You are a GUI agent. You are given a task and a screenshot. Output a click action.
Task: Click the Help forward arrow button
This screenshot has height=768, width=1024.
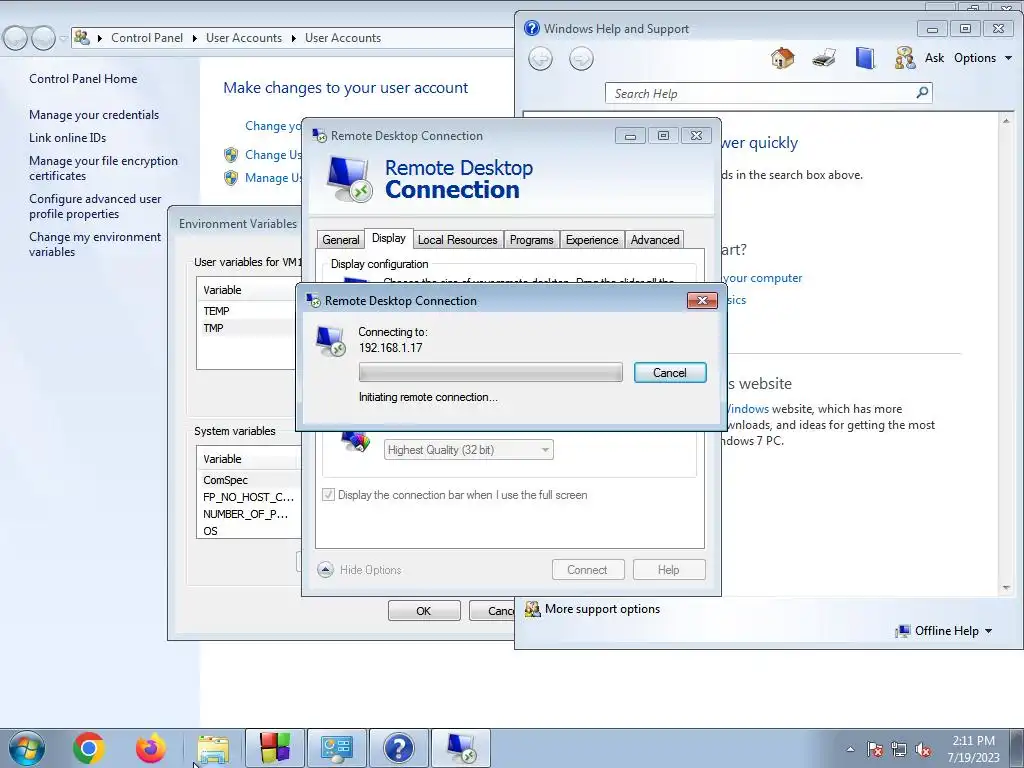point(581,59)
